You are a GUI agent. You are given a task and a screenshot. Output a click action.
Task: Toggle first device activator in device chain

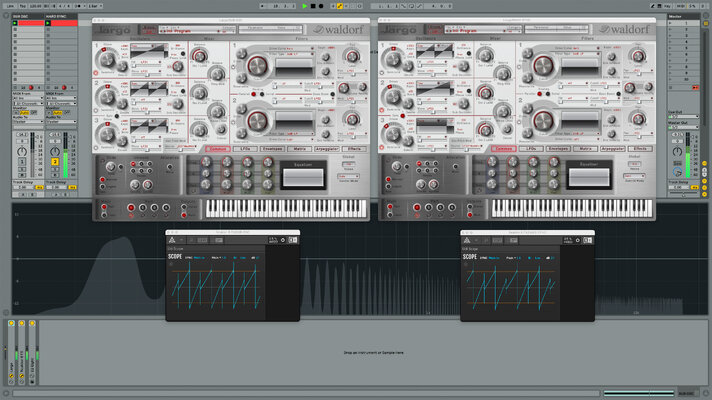pyautogui.click(x=11, y=323)
